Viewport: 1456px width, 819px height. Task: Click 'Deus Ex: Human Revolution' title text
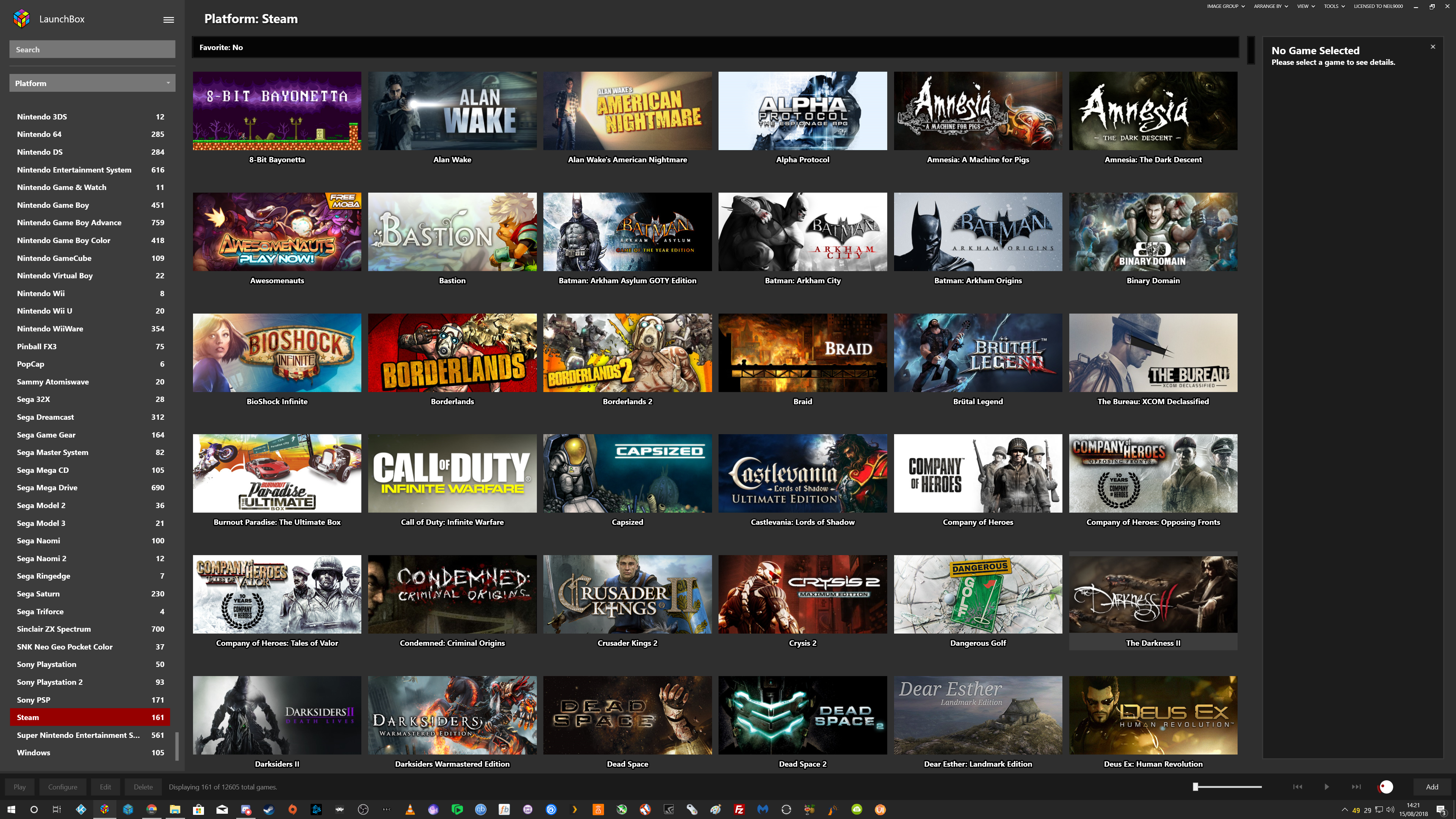tap(1153, 764)
